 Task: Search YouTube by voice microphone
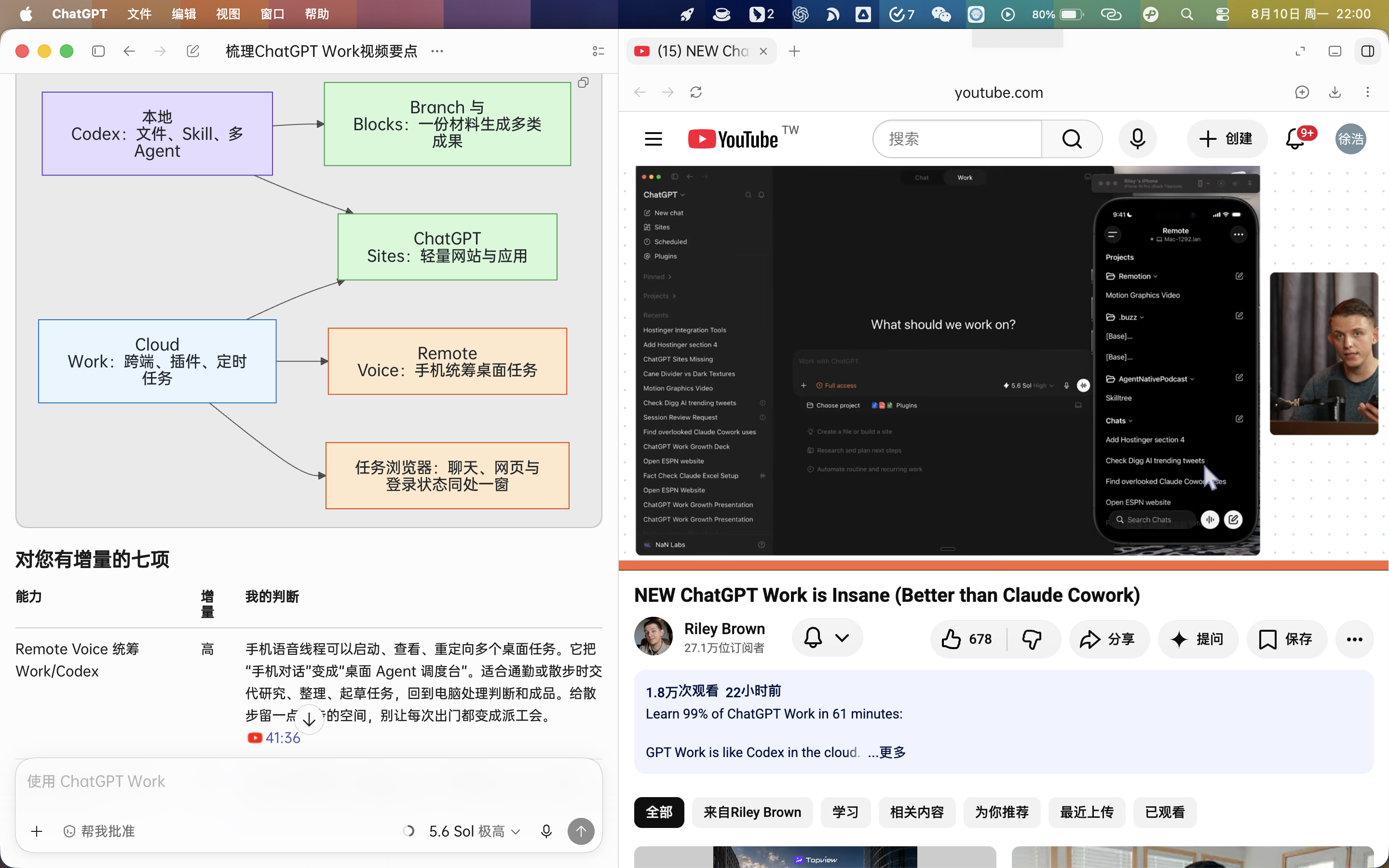point(1137,139)
